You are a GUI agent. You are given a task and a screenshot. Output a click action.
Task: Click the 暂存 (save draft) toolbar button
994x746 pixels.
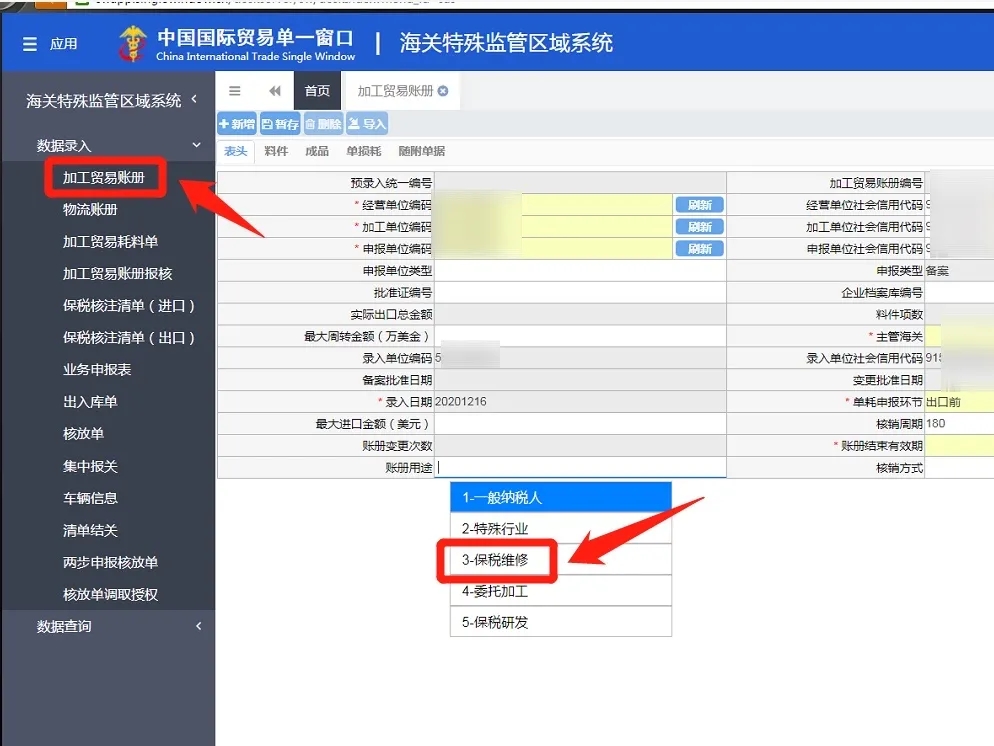pos(280,124)
